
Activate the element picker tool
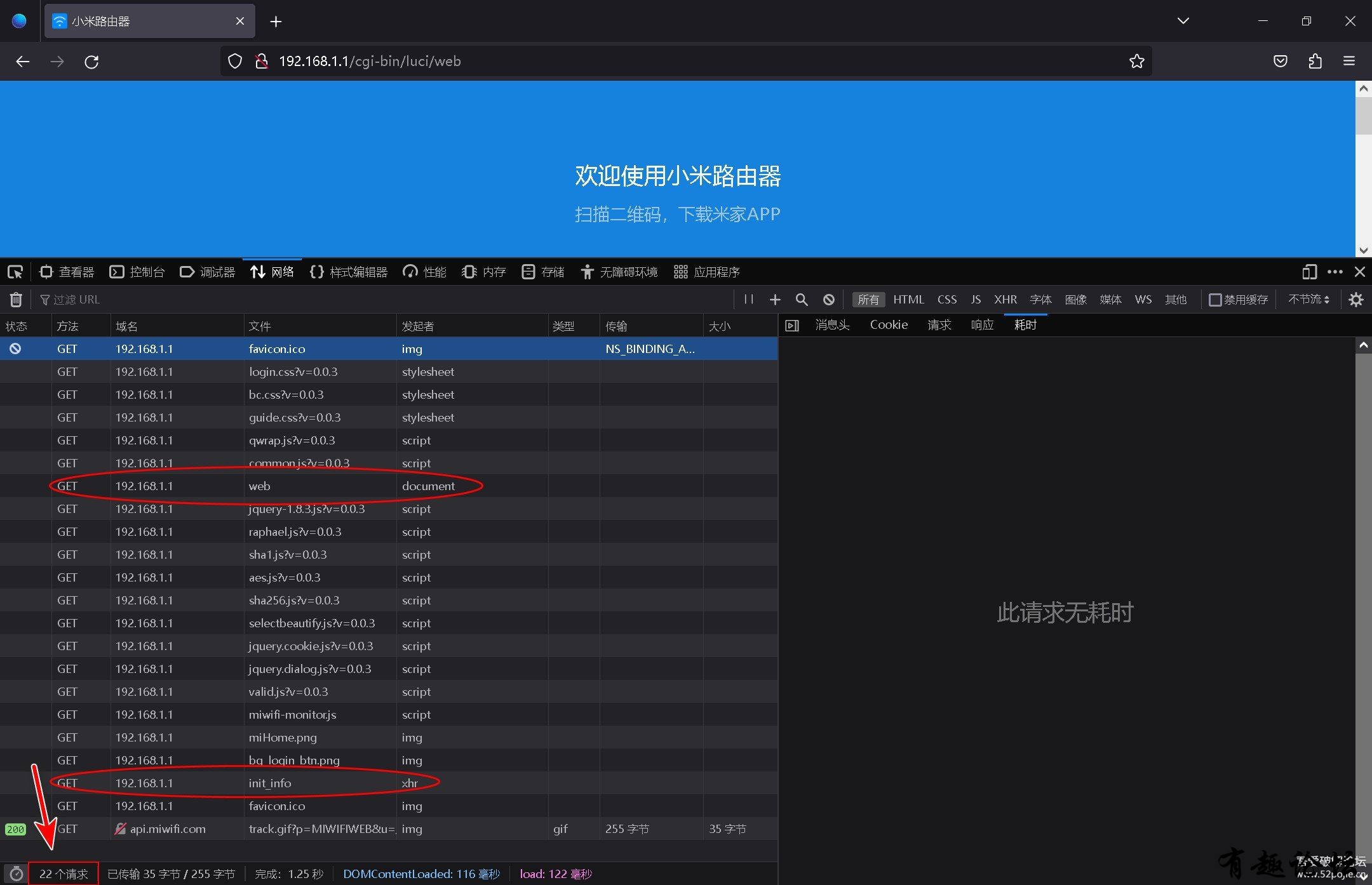coord(15,272)
